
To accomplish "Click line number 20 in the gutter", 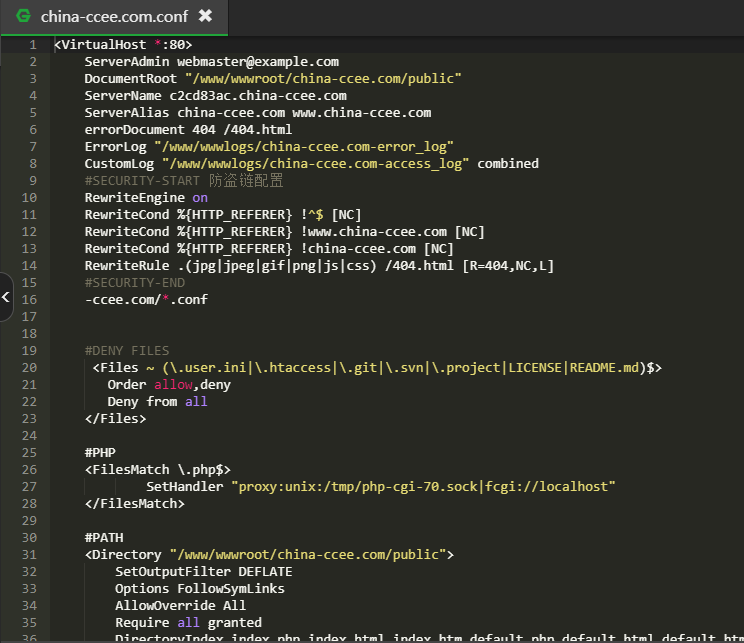I will pyautogui.click(x=29, y=368).
